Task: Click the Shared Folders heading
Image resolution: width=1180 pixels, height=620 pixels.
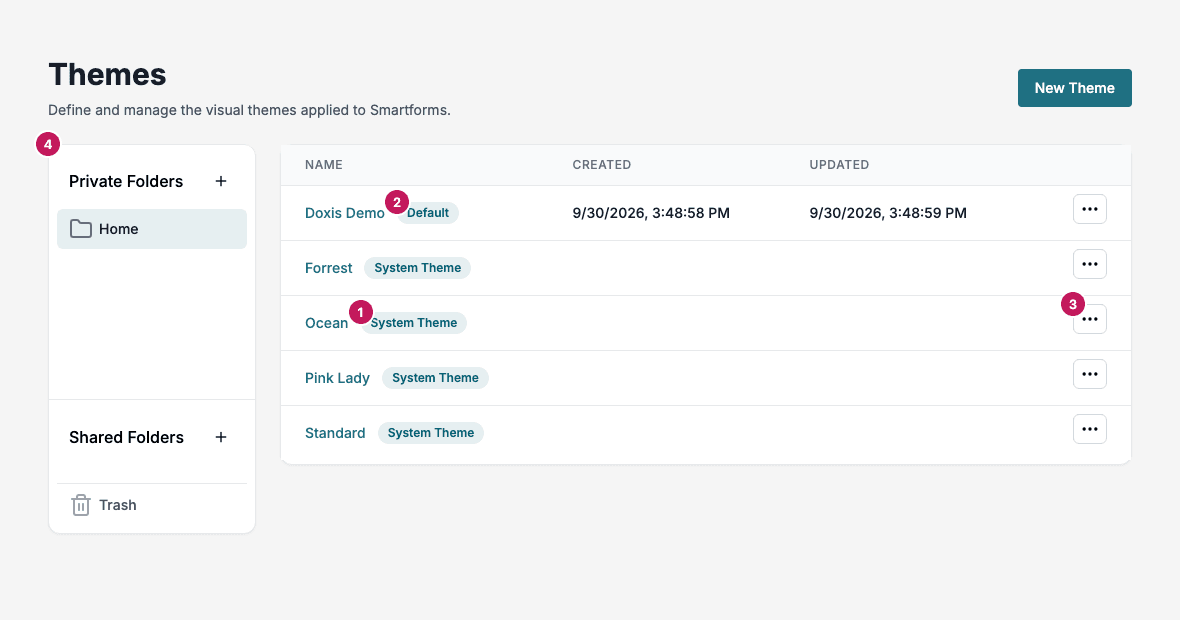Action: pyautogui.click(x=126, y=437)
